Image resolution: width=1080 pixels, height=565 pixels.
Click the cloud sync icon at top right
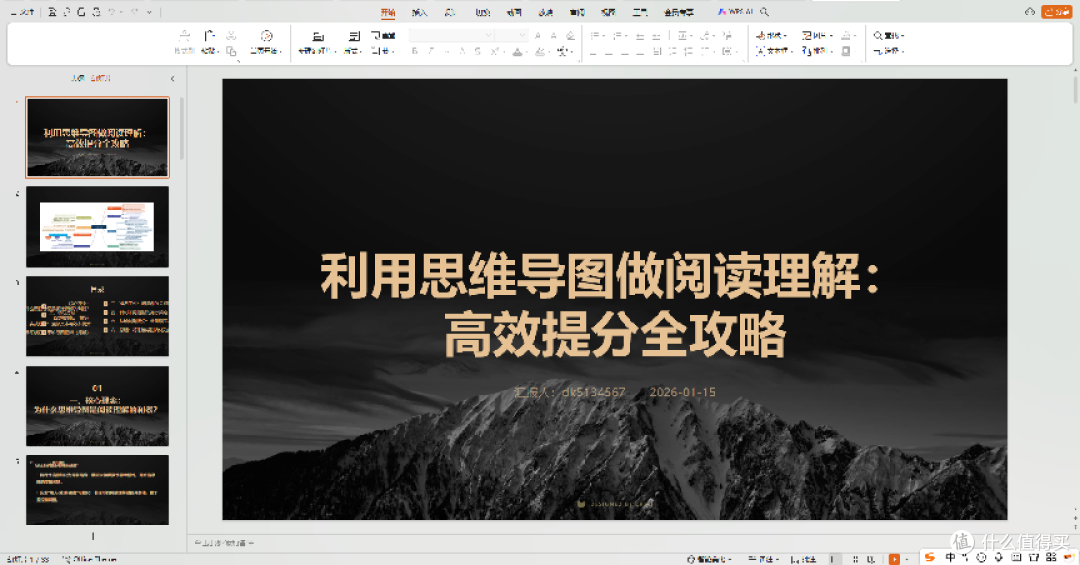coord(1030,12)
